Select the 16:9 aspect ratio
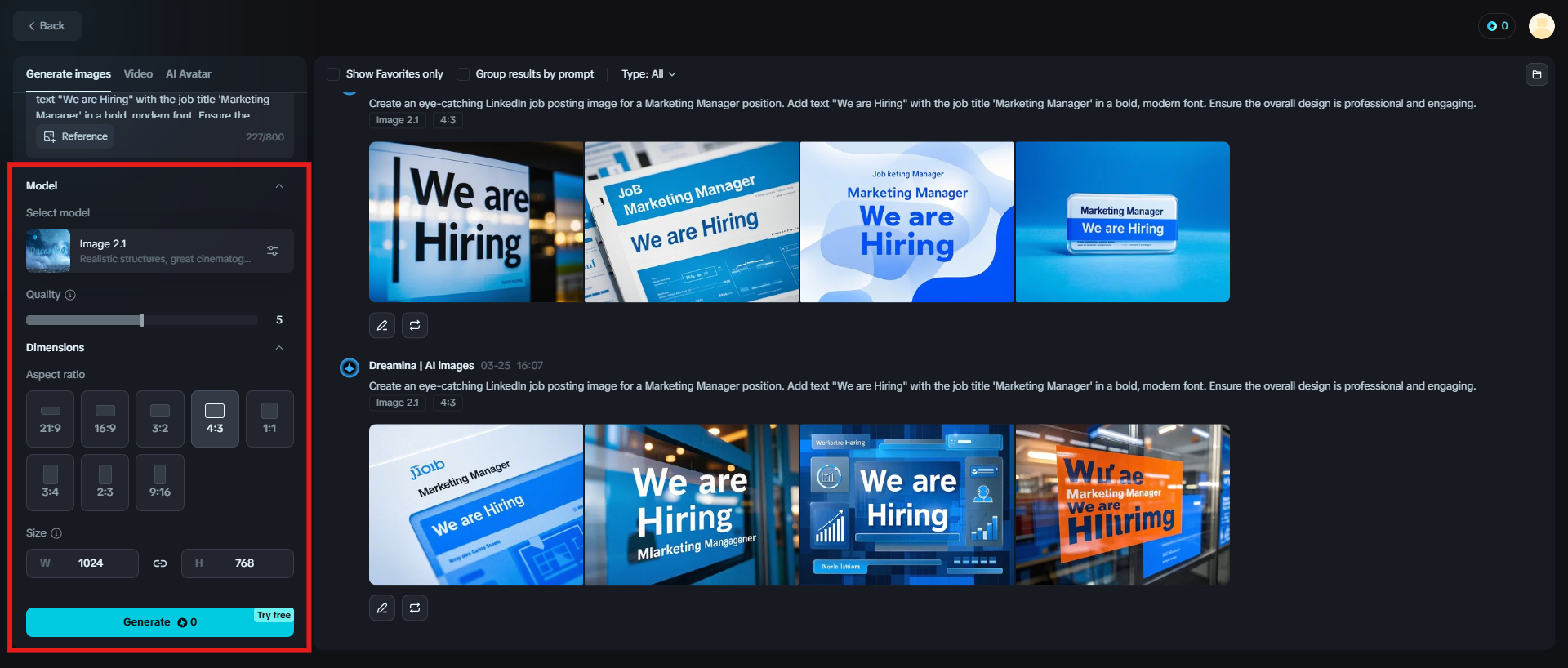 105,419
